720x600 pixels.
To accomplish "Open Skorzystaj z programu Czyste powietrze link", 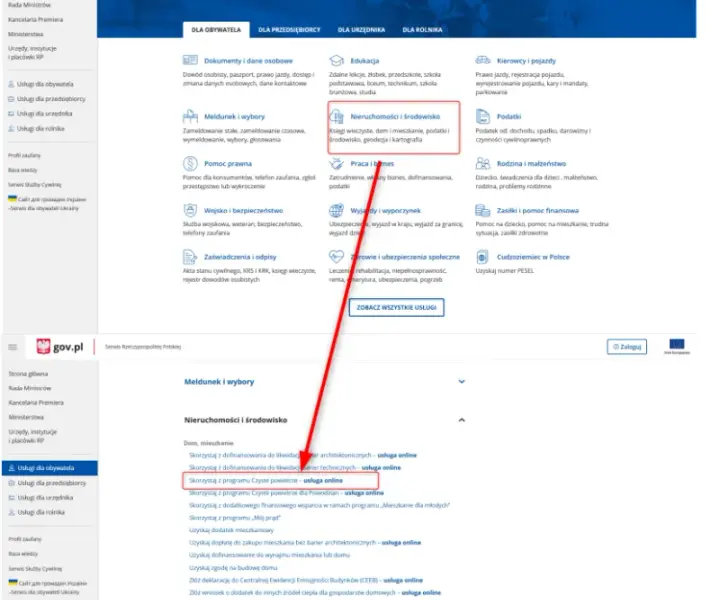I will click(x=266, y=481).
